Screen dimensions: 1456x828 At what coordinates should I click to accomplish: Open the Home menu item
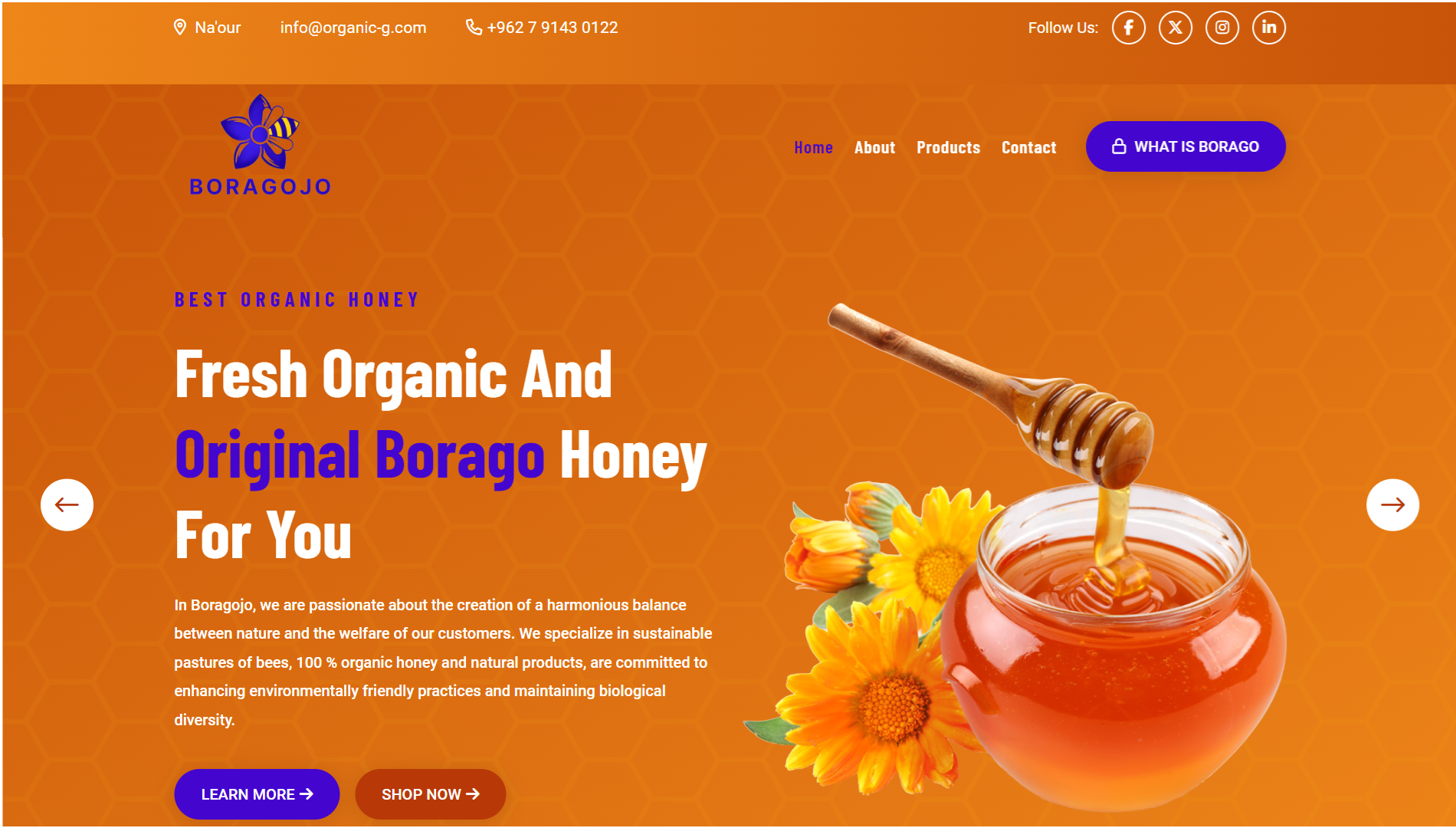pos(813,147)
